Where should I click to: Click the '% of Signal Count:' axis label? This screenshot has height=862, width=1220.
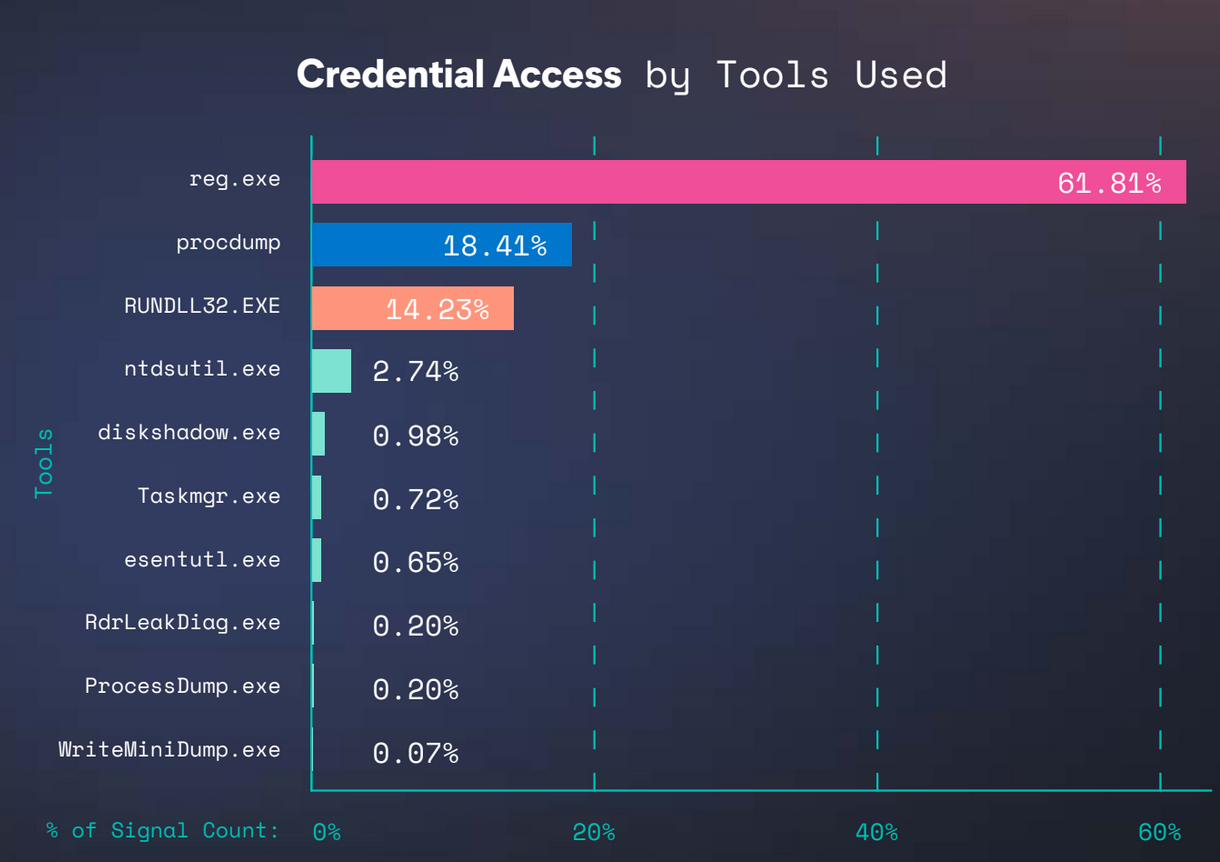pyautogui.click(x=163, y=830)
